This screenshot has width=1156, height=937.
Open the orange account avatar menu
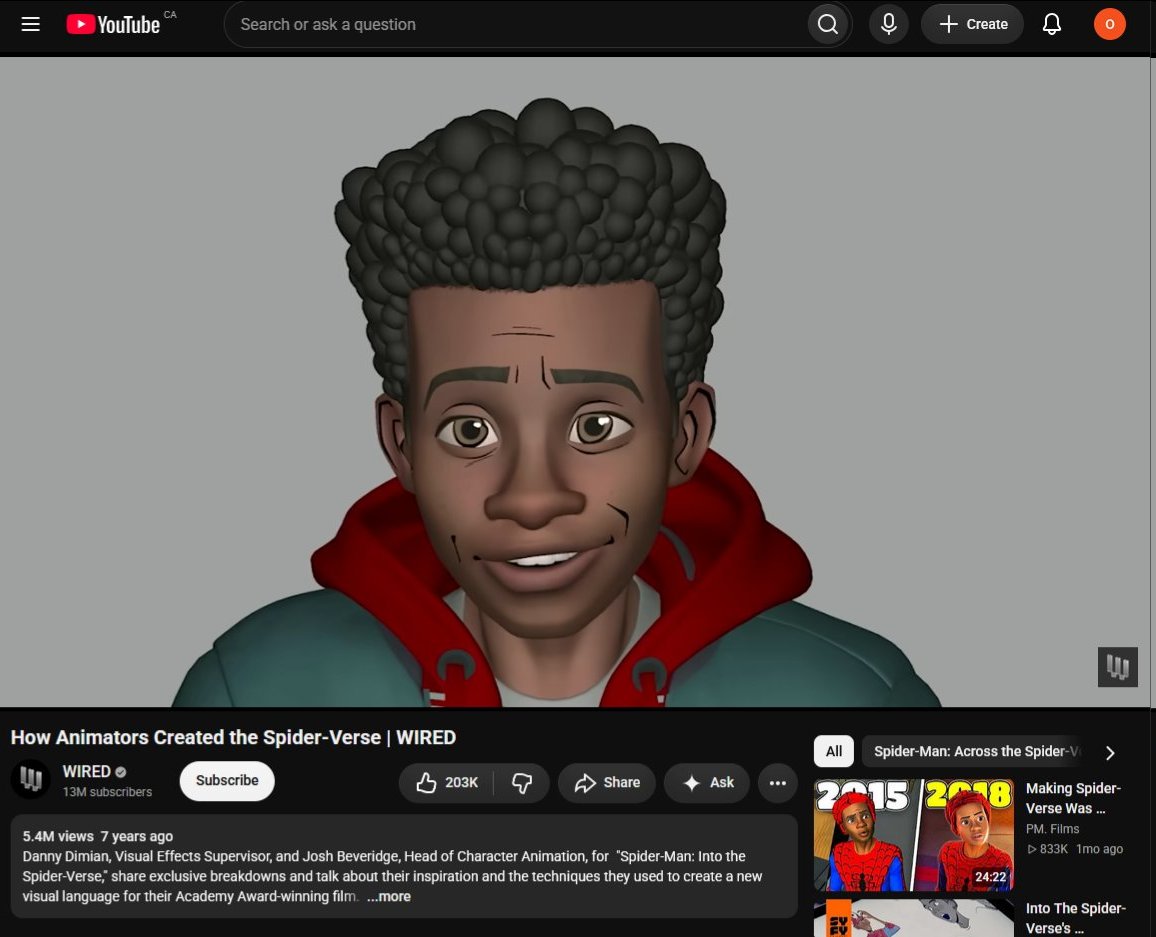(1109, 24)
